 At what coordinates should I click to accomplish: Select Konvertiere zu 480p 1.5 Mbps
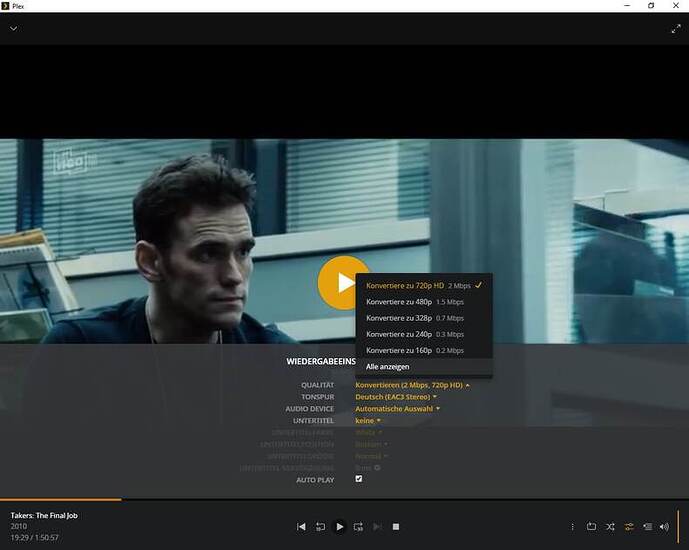(x=424, y=302)
